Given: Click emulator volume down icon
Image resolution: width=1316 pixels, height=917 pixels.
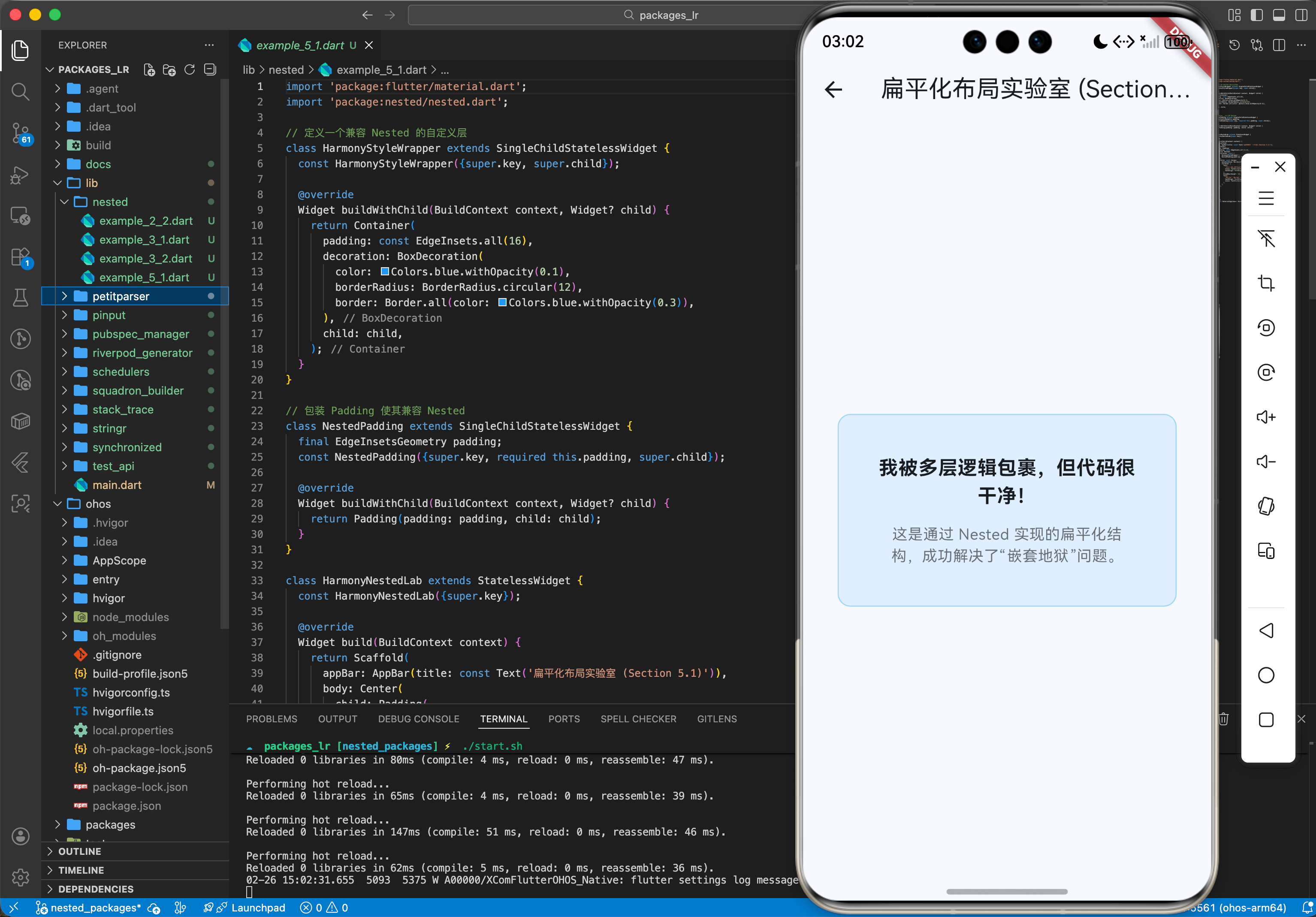Looking at the screenshot, I should [x=1266, y=462].
